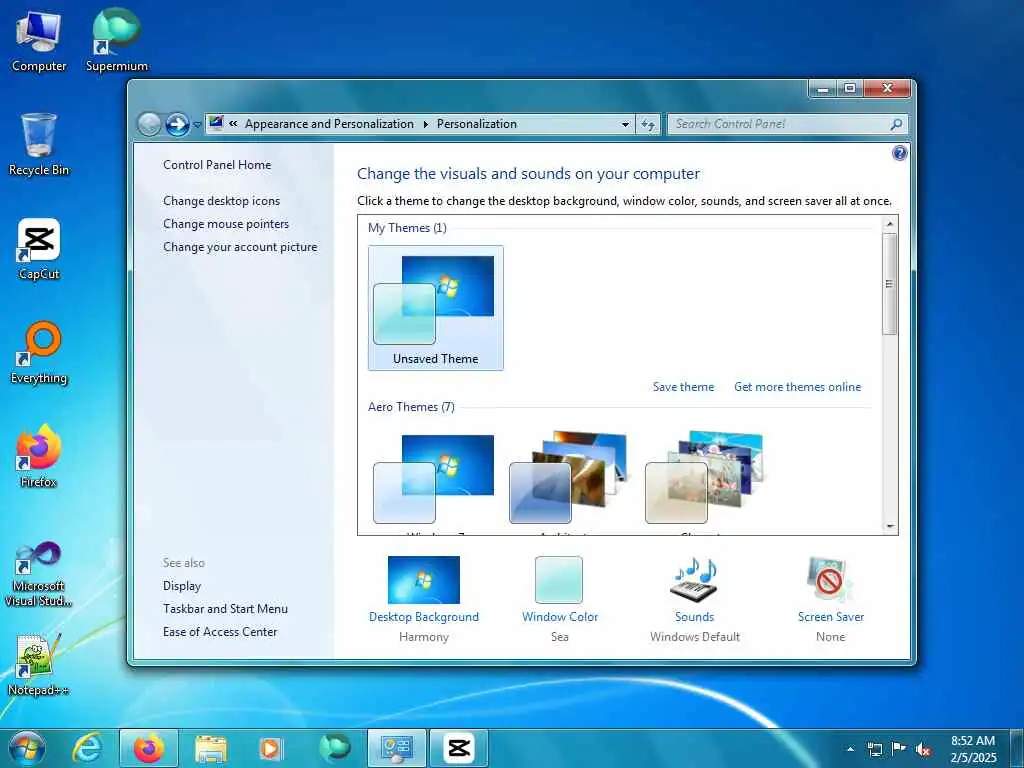Maximize the Personalization window
Image resolution: width=1024 pixels, height=768 pixels.
pyautogui.click(x=850, y=88)
